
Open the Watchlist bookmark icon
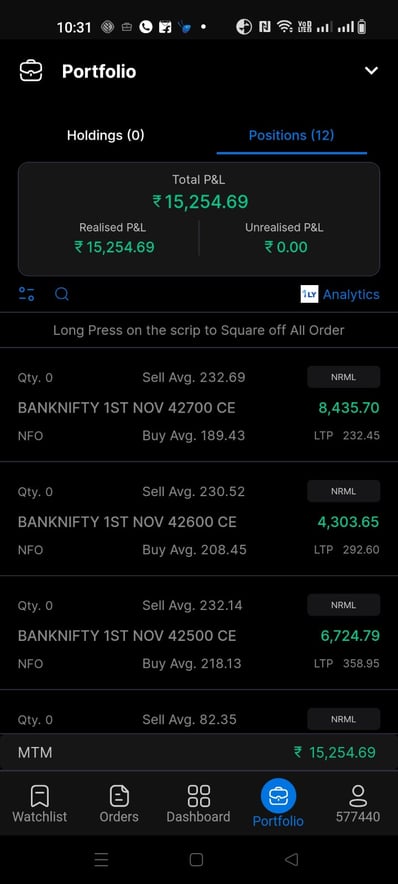click(39, 795)
